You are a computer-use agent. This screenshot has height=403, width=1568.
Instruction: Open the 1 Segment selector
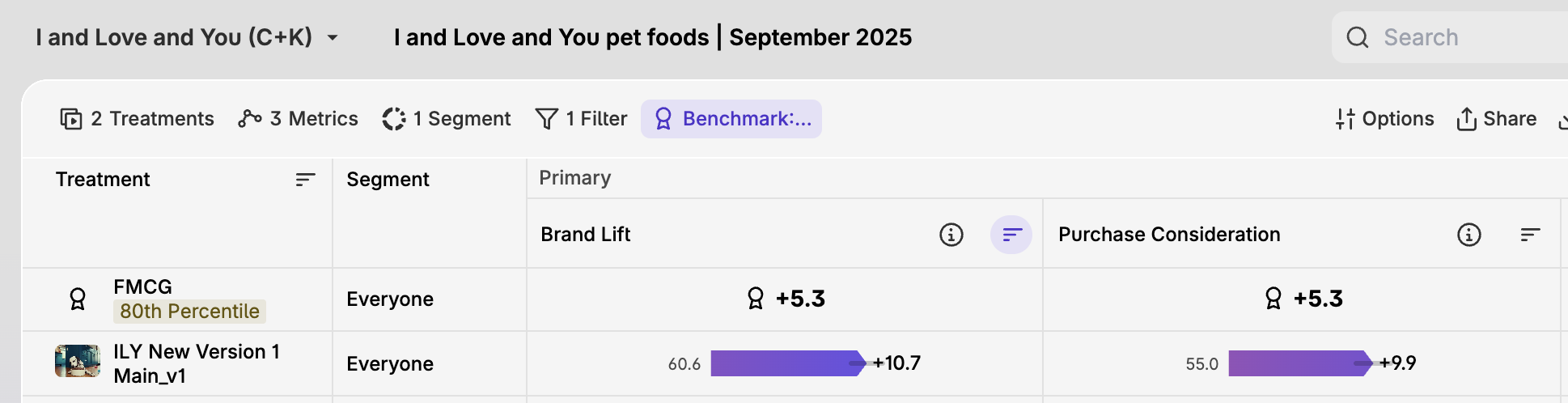[446, 119]
